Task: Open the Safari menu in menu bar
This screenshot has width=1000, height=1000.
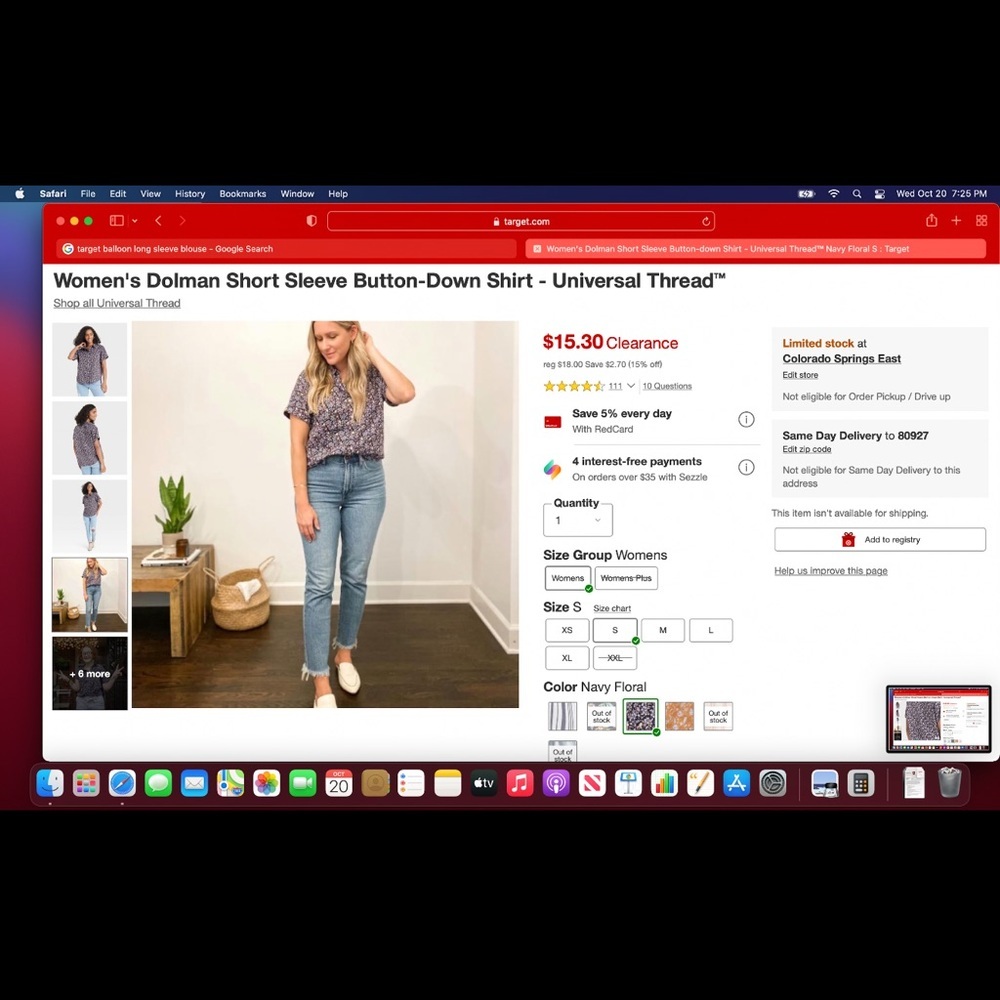Action: point(53,194)
